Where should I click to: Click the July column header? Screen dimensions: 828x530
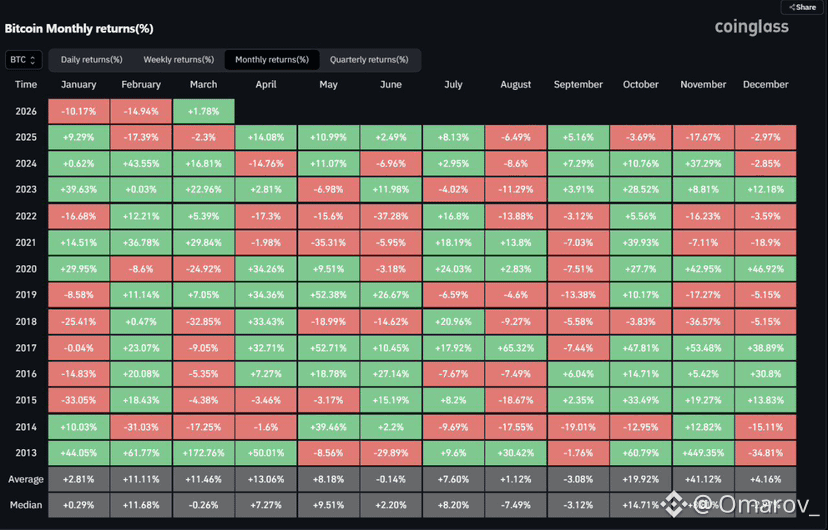pos(453,84)
